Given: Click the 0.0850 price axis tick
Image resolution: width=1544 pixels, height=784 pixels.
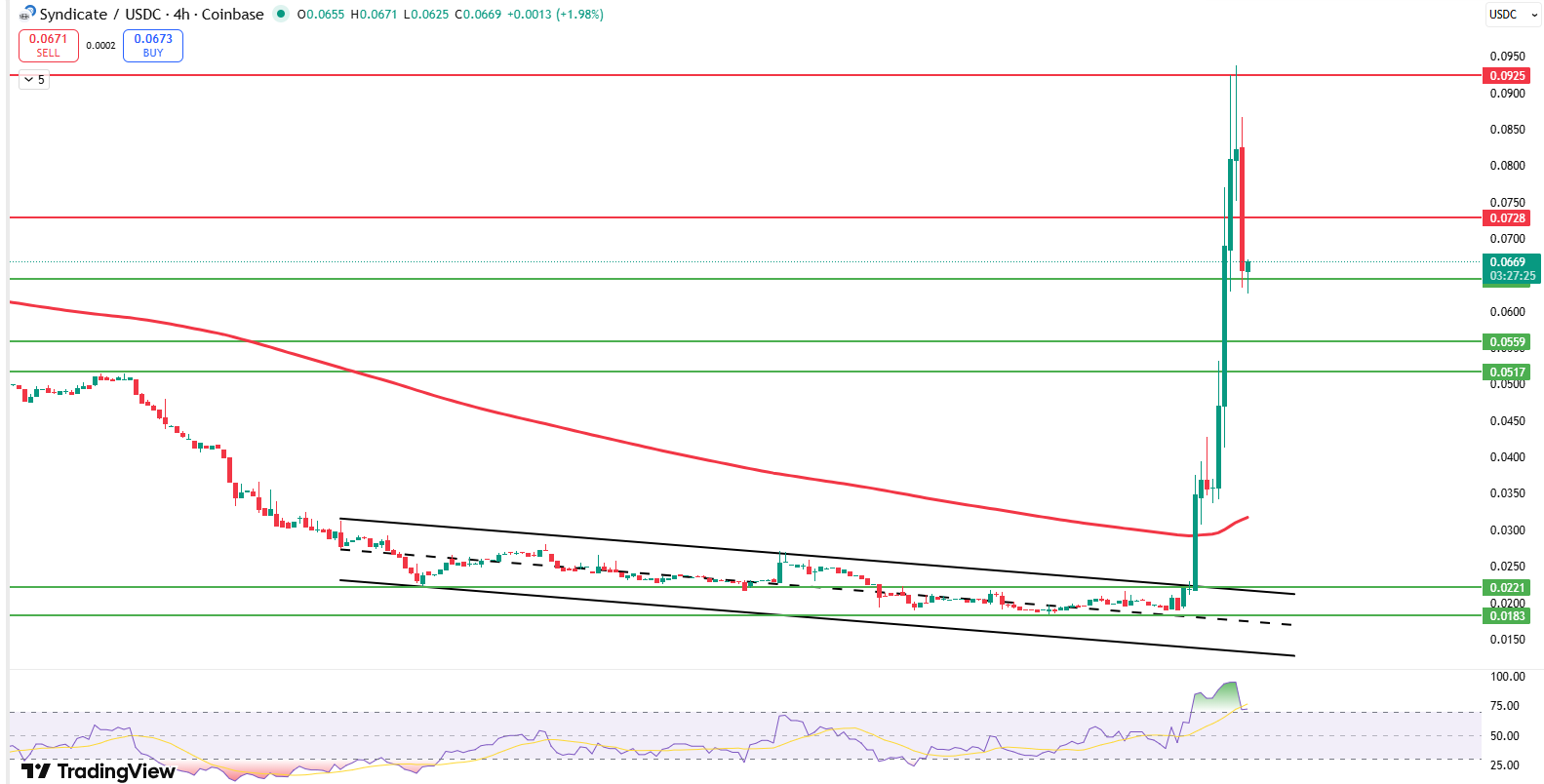Looking at the screenshot, I should click(1507, 130).
